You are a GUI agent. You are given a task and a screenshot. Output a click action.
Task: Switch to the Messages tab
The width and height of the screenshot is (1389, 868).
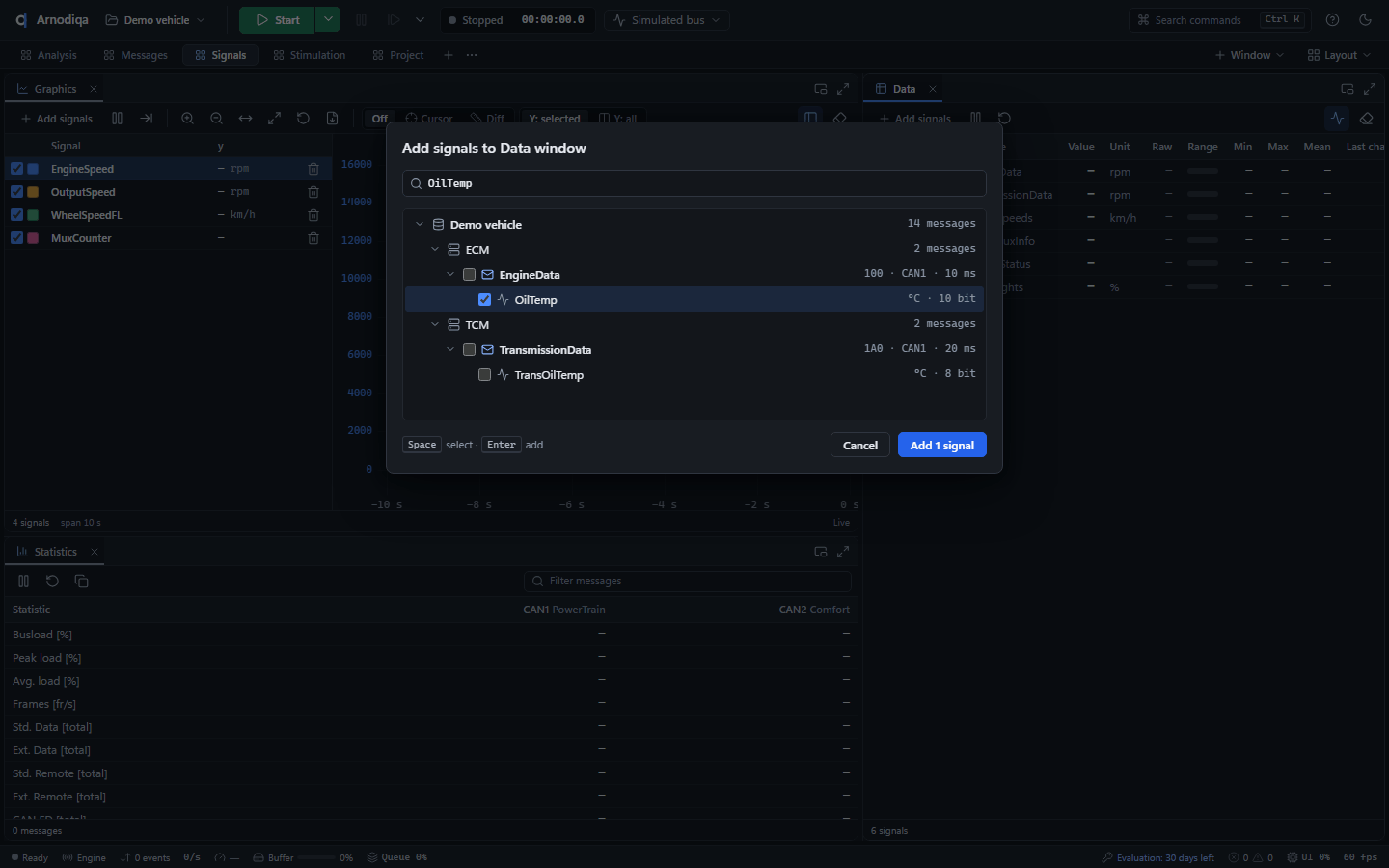136,55
